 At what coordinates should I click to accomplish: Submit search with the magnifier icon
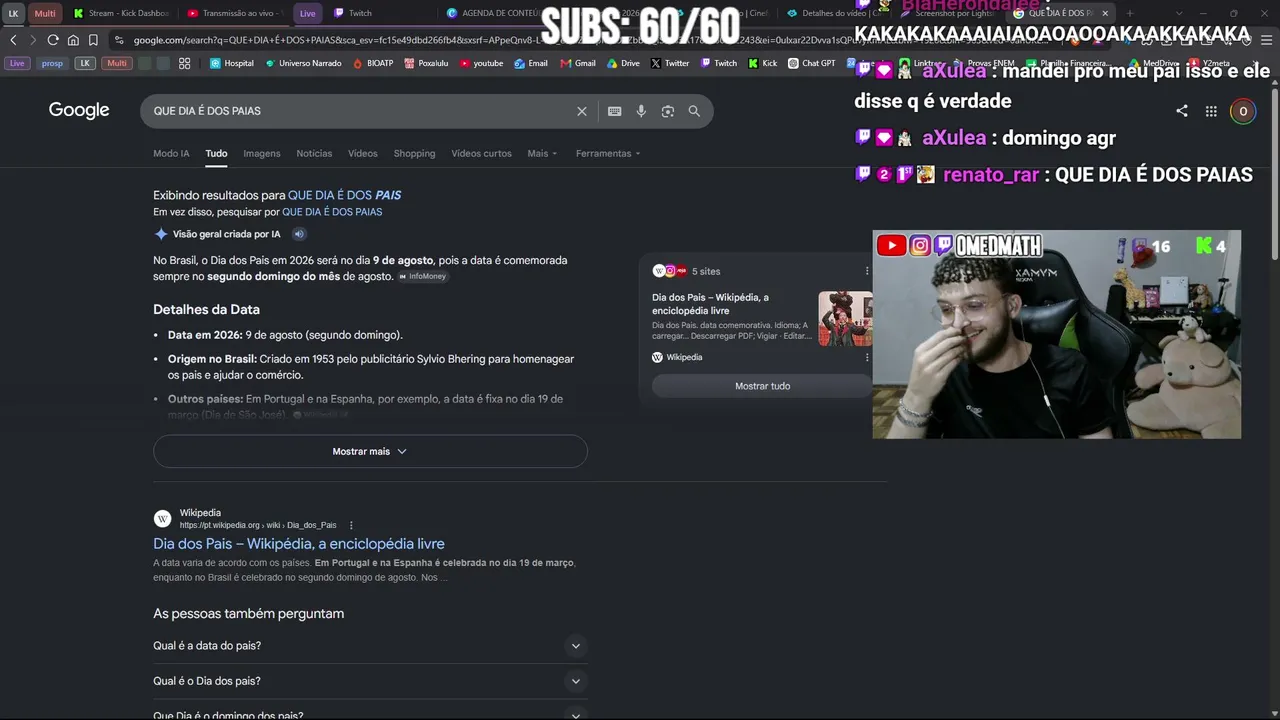click(694, 111)
